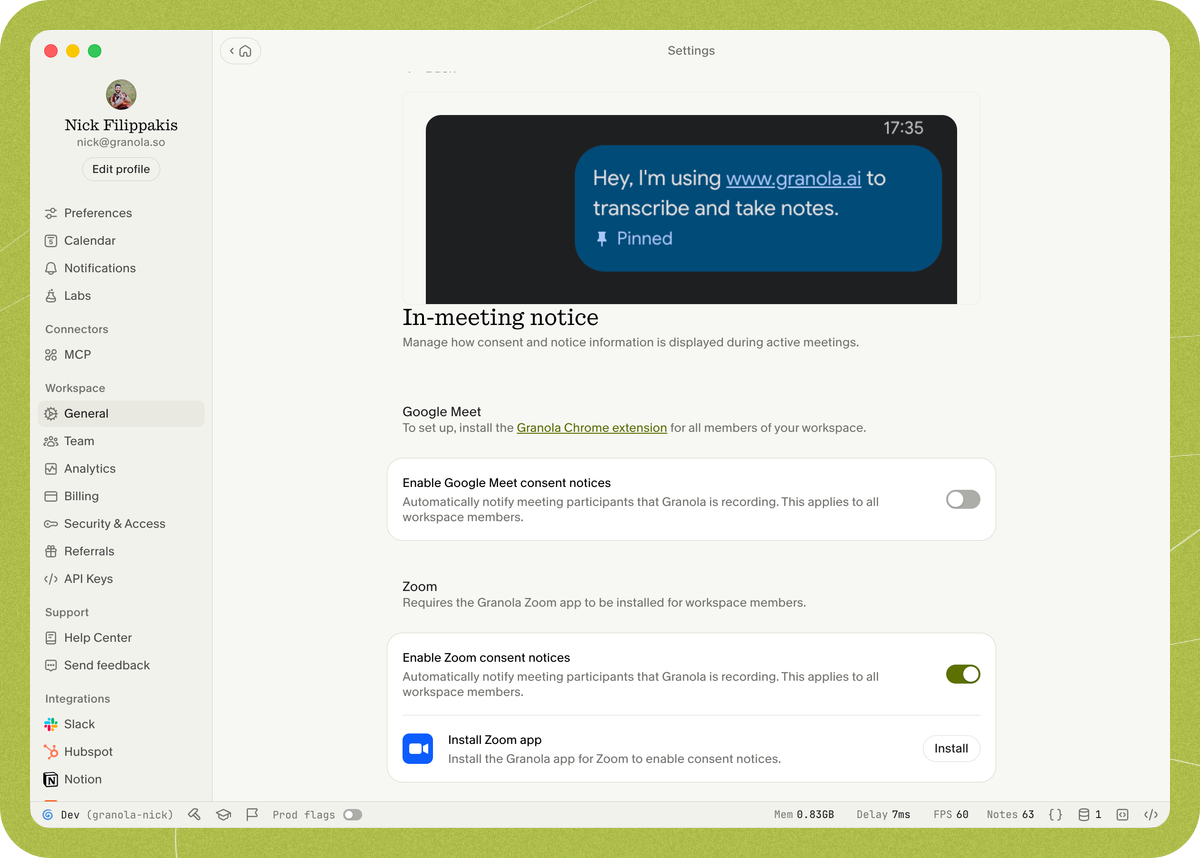Open the Send feedback menu item
This screenshot has width=1200, height=858.
click(x=121, y=666)
